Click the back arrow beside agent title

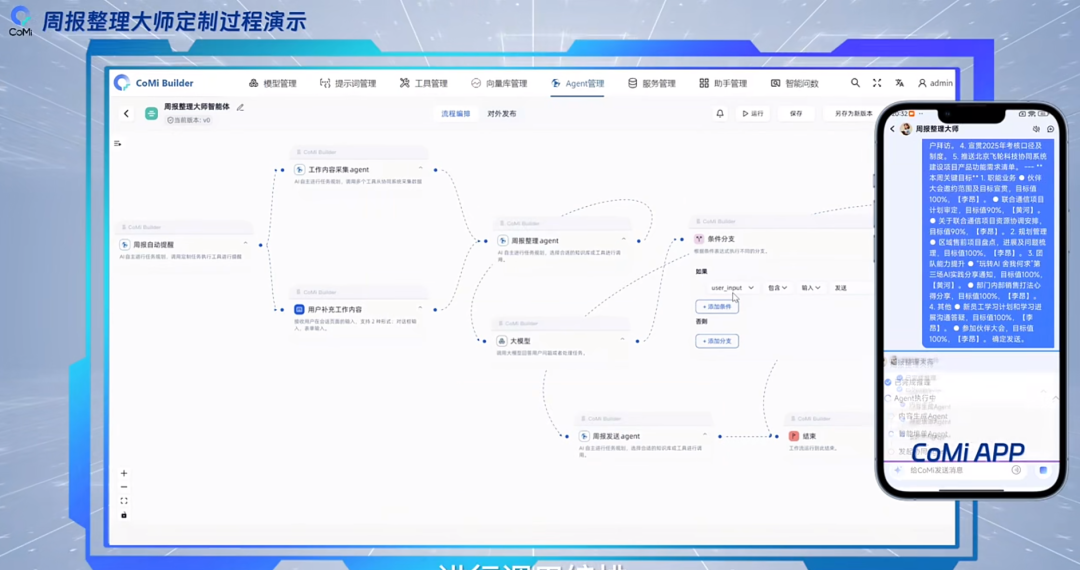coord(126,114)
